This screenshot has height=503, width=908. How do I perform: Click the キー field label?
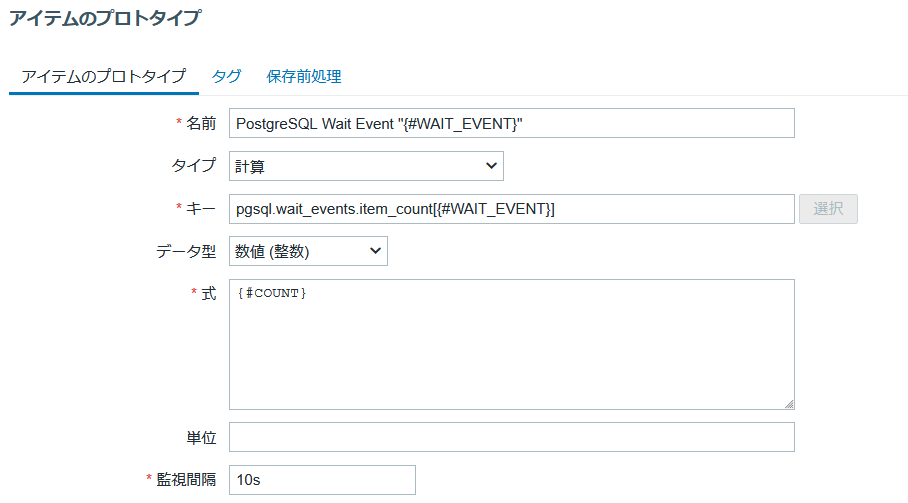click(201, 209)
